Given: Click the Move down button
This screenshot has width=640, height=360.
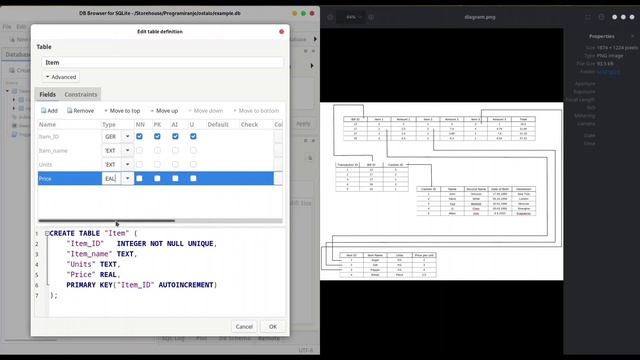Looking at the screenshot, I should pyautogui.click(x=205, y=111).
